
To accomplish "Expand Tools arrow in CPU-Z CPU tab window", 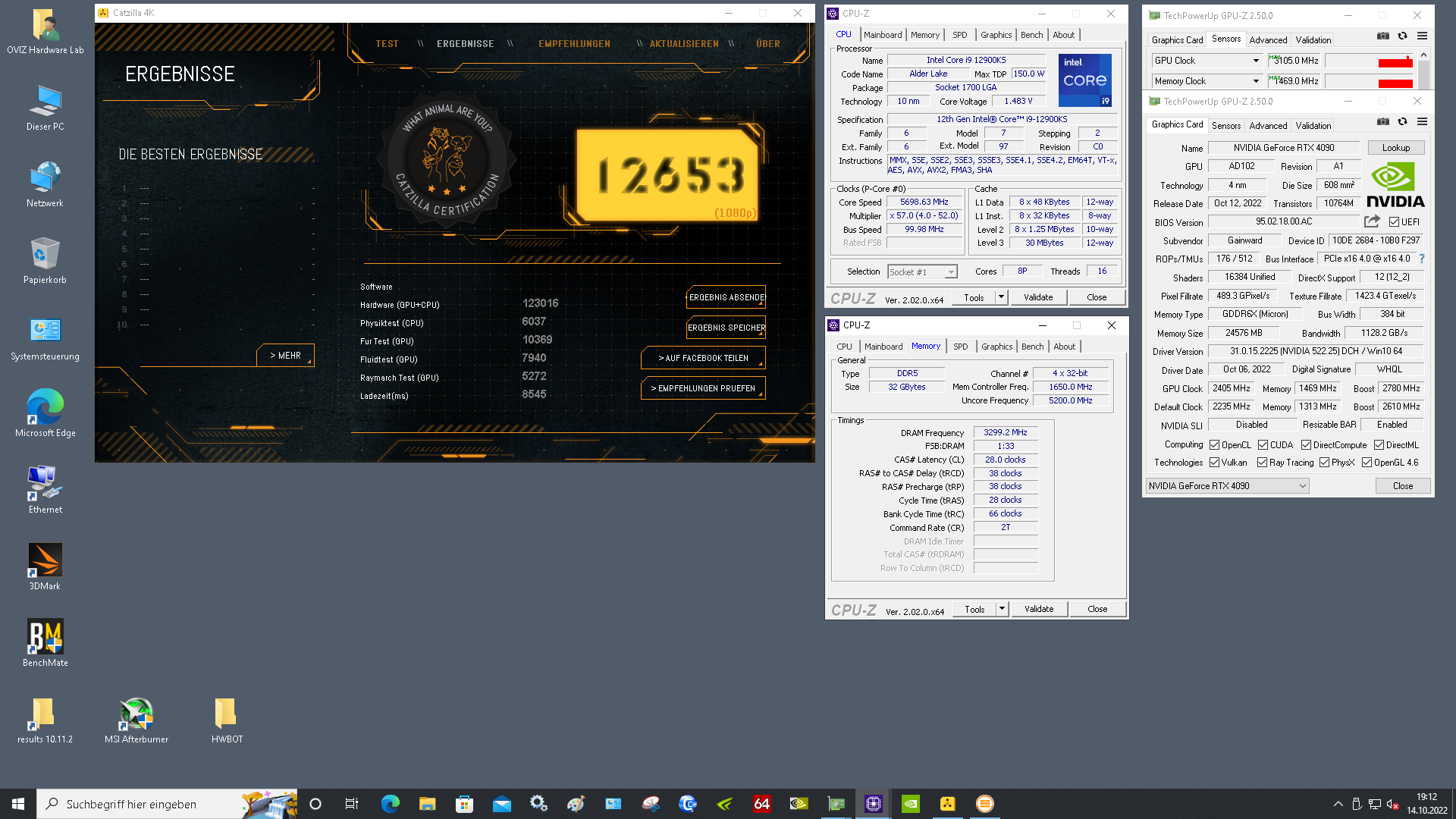I will pyautogui.click(x=1001, y=297).
